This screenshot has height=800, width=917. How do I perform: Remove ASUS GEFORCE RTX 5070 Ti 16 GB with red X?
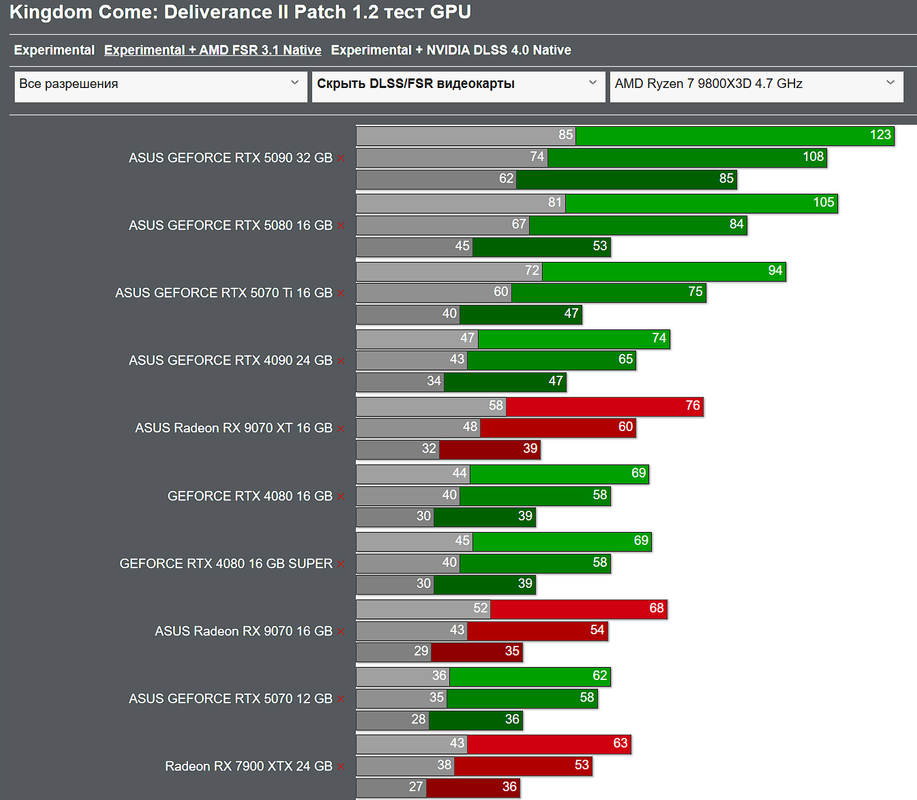(340, 294)
